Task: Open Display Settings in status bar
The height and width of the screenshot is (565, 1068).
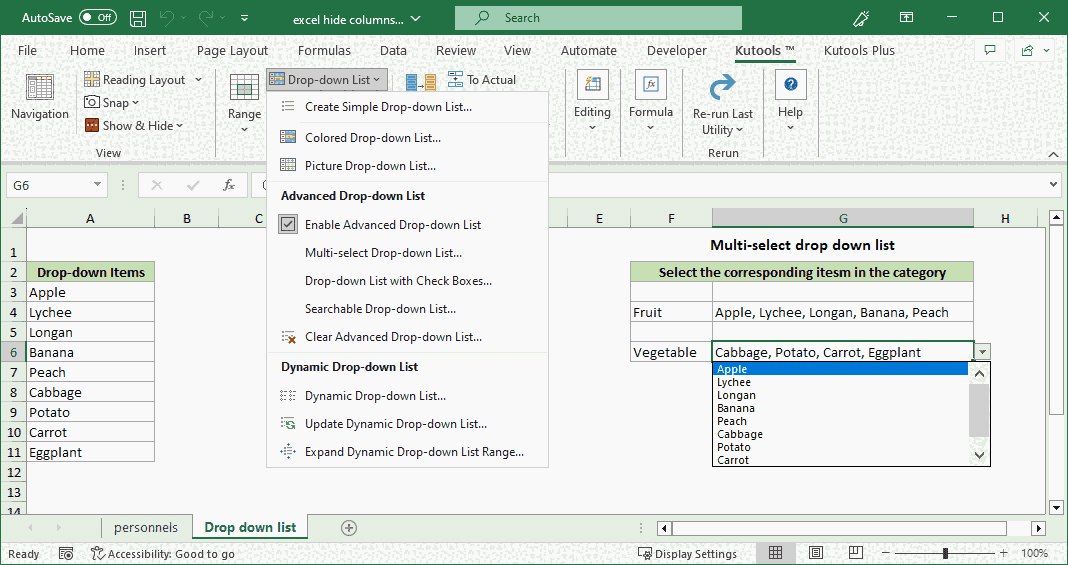Action: pos(687,553)
